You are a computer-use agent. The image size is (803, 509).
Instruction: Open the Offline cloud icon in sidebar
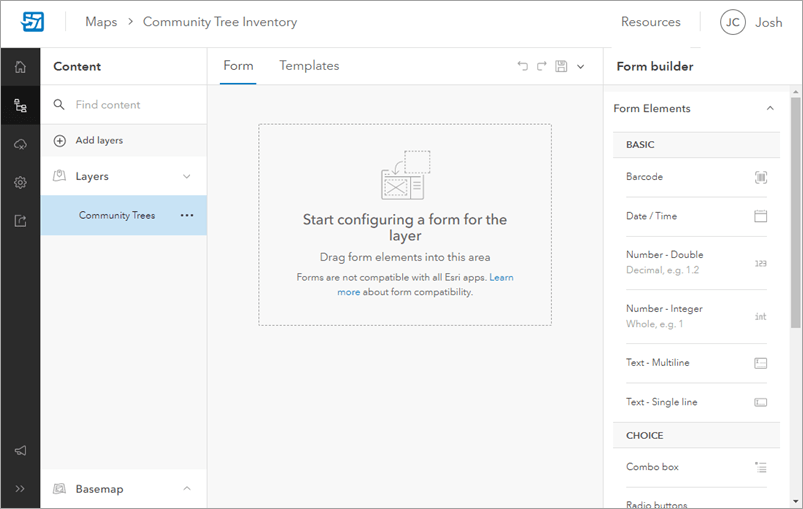coord(20,144)
